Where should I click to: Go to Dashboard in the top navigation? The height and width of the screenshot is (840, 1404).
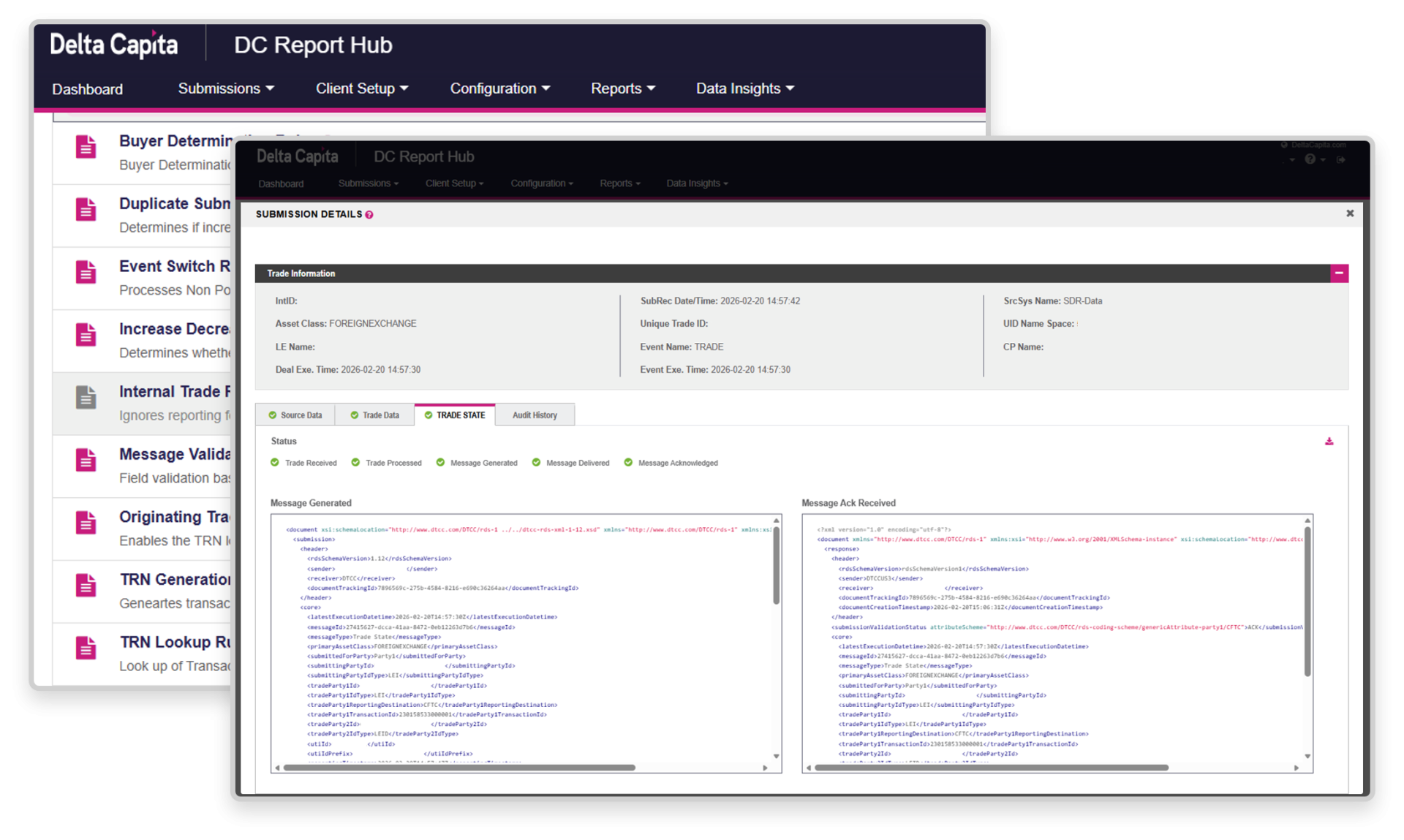pyautogui.click(x=87, y=89)
